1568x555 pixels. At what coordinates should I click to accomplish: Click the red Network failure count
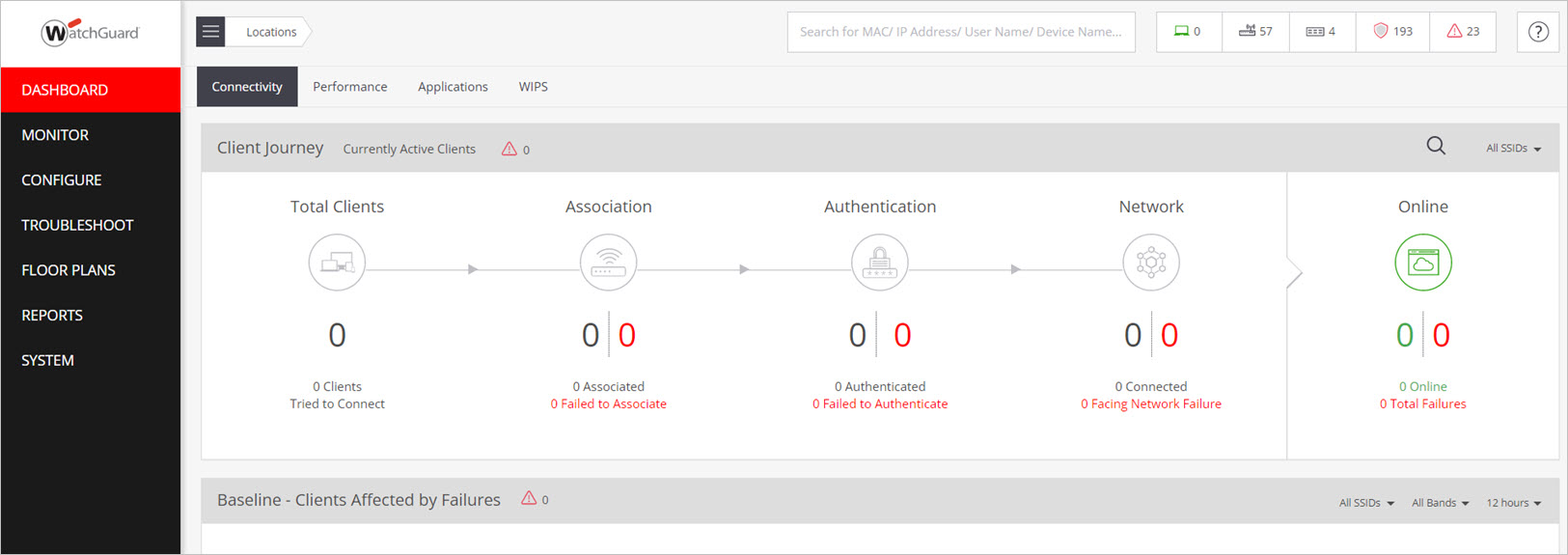1169,336
